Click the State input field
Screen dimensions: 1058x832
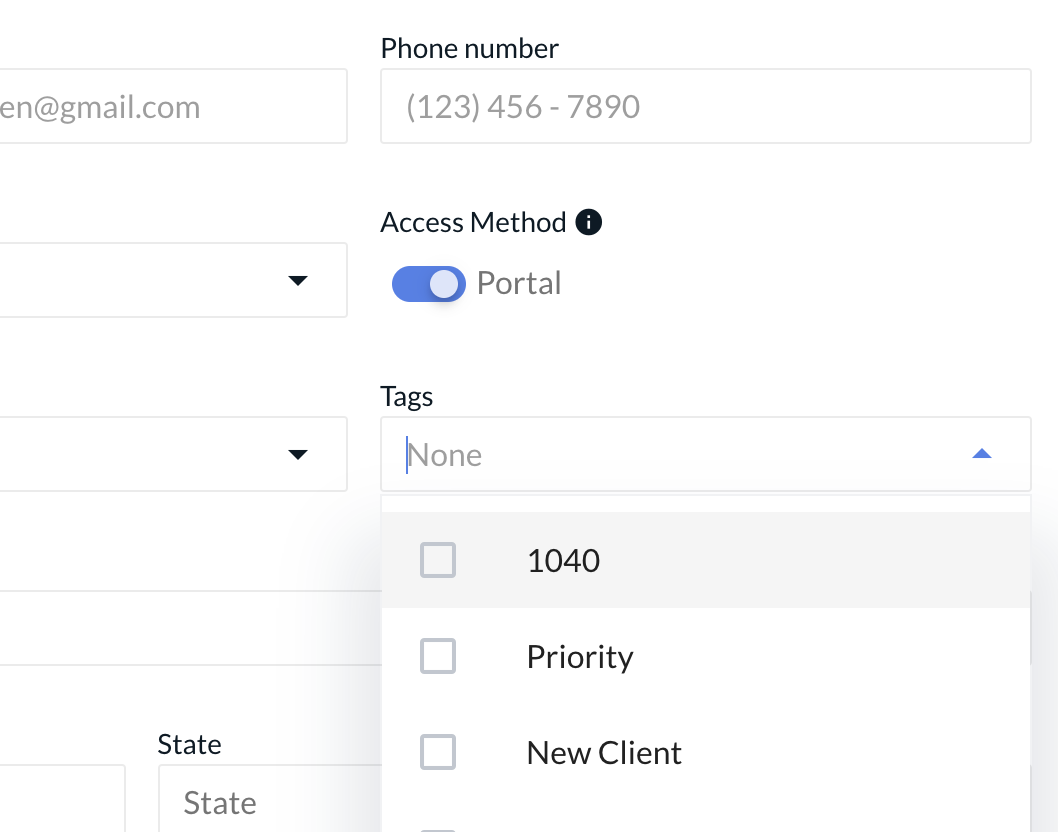(270, 802)
